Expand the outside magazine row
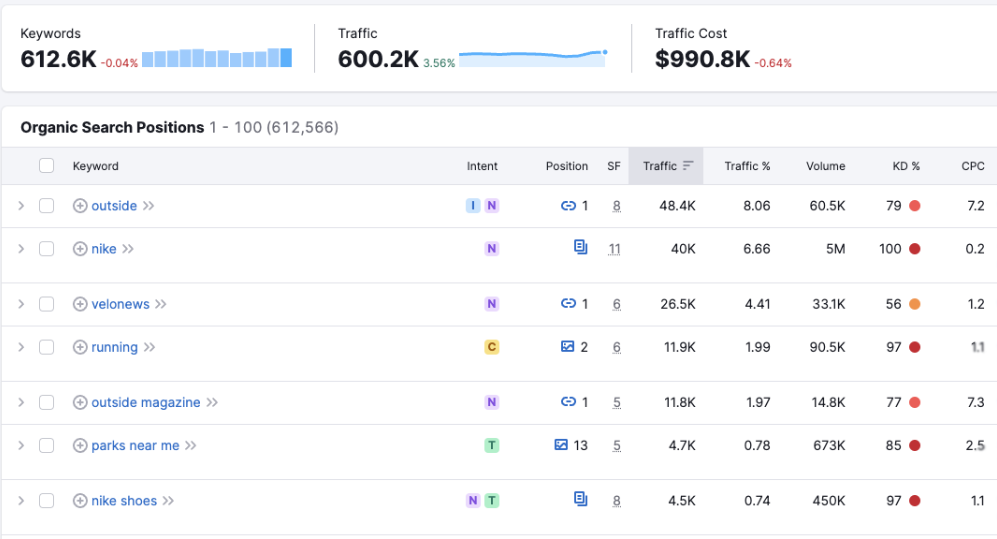This screenshot has width=997, height=539. point(21,403)
